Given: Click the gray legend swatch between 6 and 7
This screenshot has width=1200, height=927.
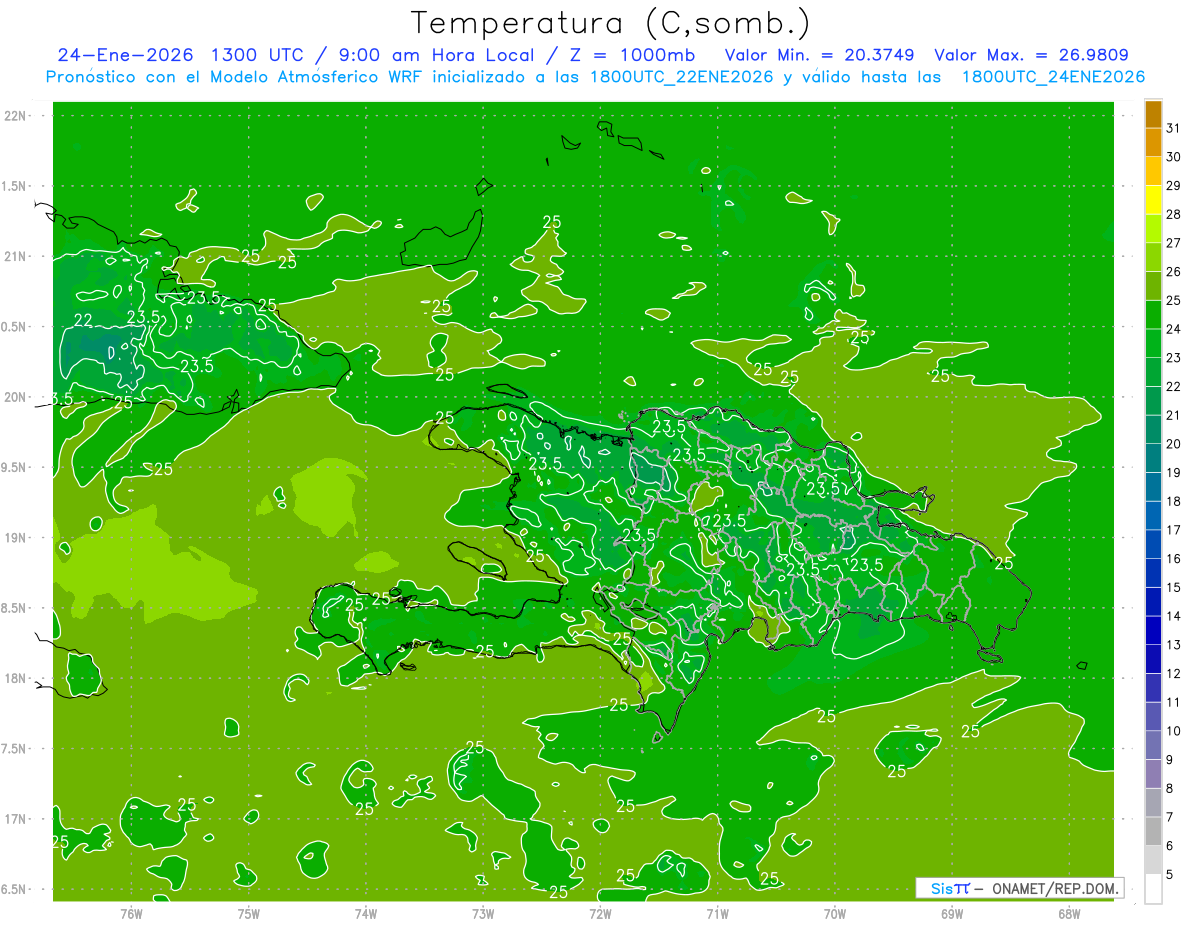Looking at the screenshot, I should [x=1153, y=832].
